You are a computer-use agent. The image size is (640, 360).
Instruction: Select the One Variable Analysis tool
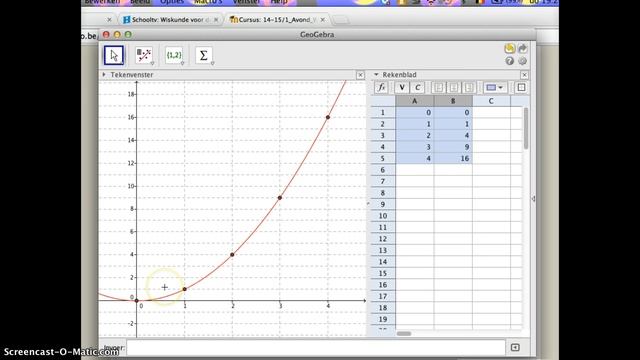point(144,55)
